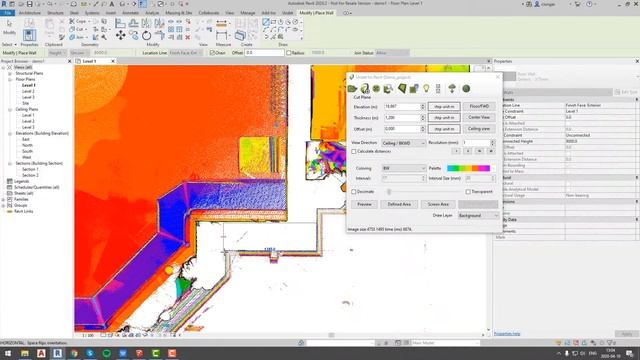Click the Cut geometry icon
The image size is (640, 360).
pyautogui.click(x=72, y=29)
